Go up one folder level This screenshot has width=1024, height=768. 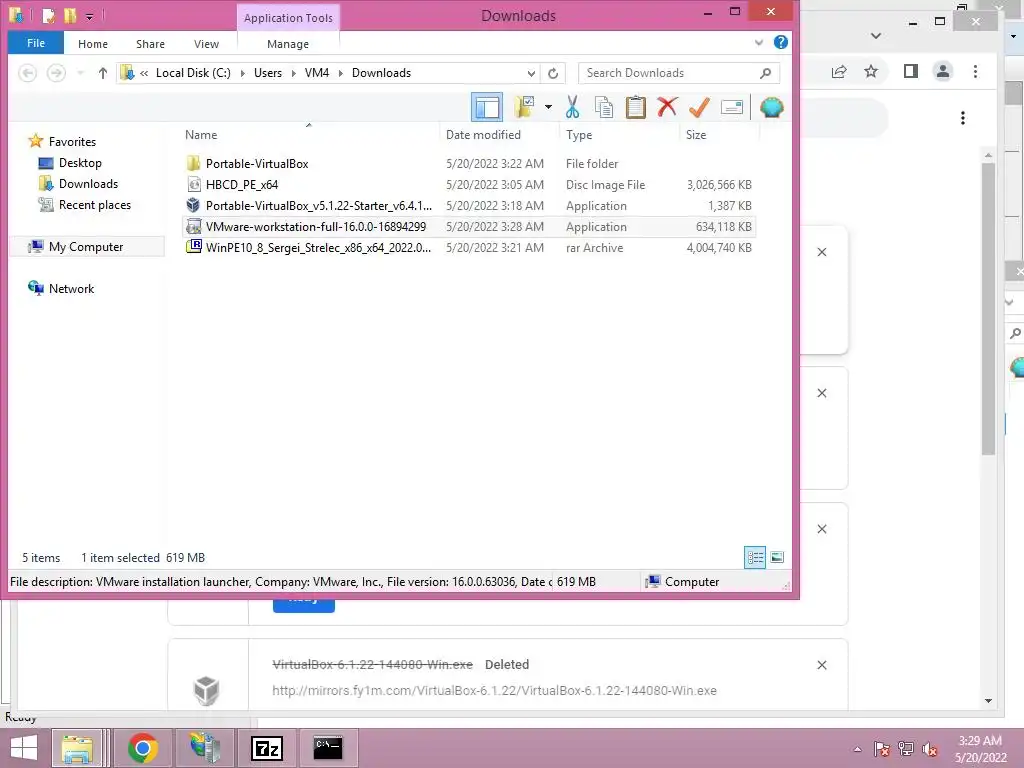[x=103, y=73]
